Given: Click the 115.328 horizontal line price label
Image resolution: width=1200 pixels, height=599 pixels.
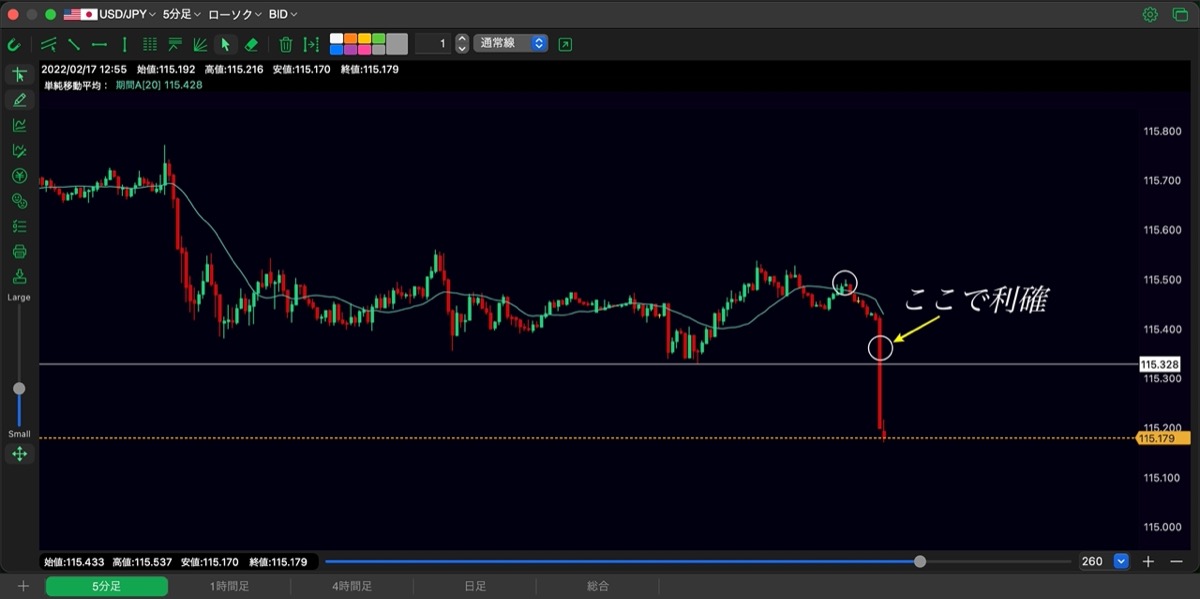Looking at the screenshot, I should point(1160,365).
